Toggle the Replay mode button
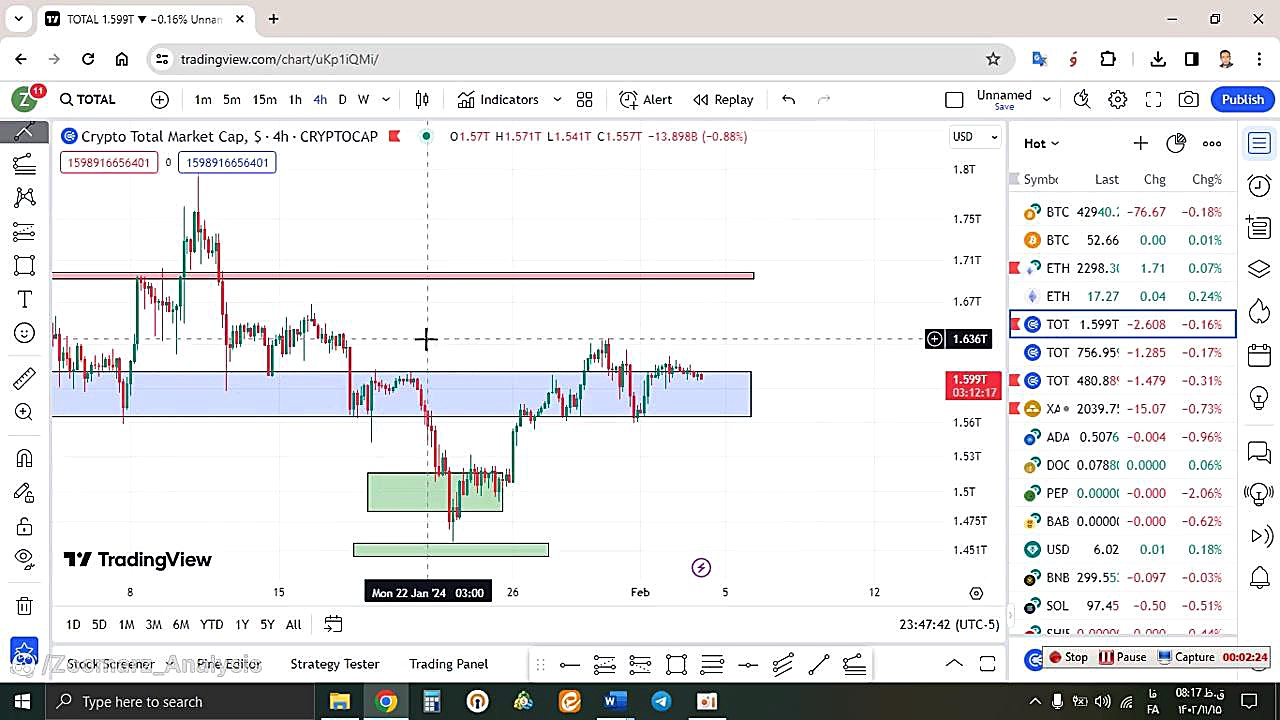 723,99
